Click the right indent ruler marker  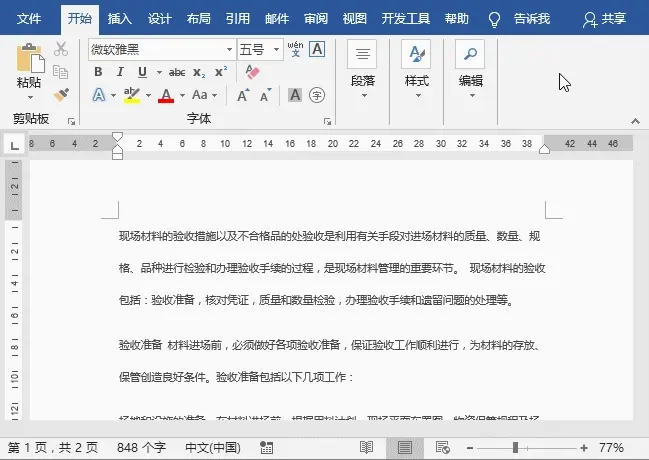(544, 149)
